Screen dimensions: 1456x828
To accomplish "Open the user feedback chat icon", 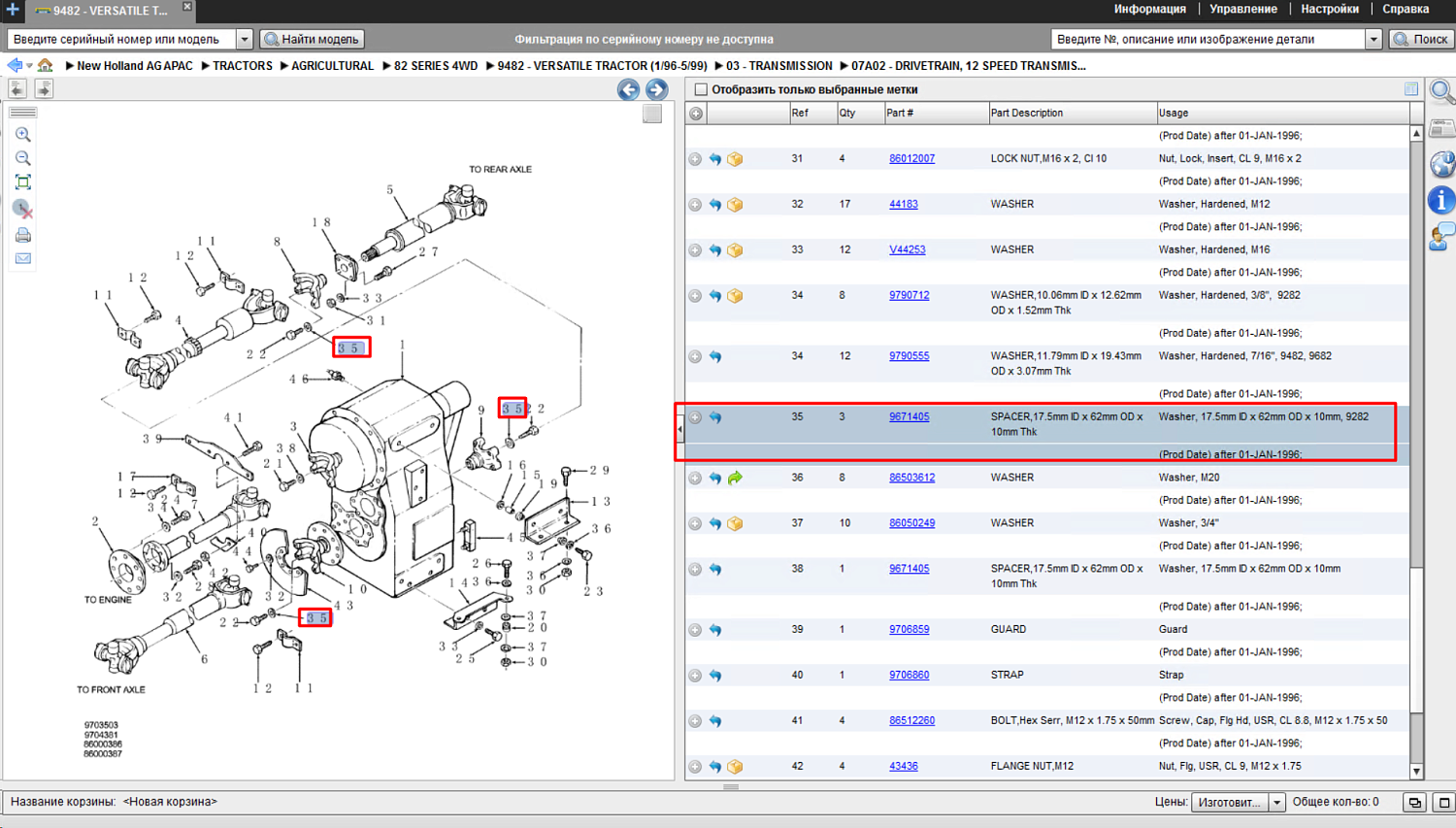I will tap(1442, 237).
